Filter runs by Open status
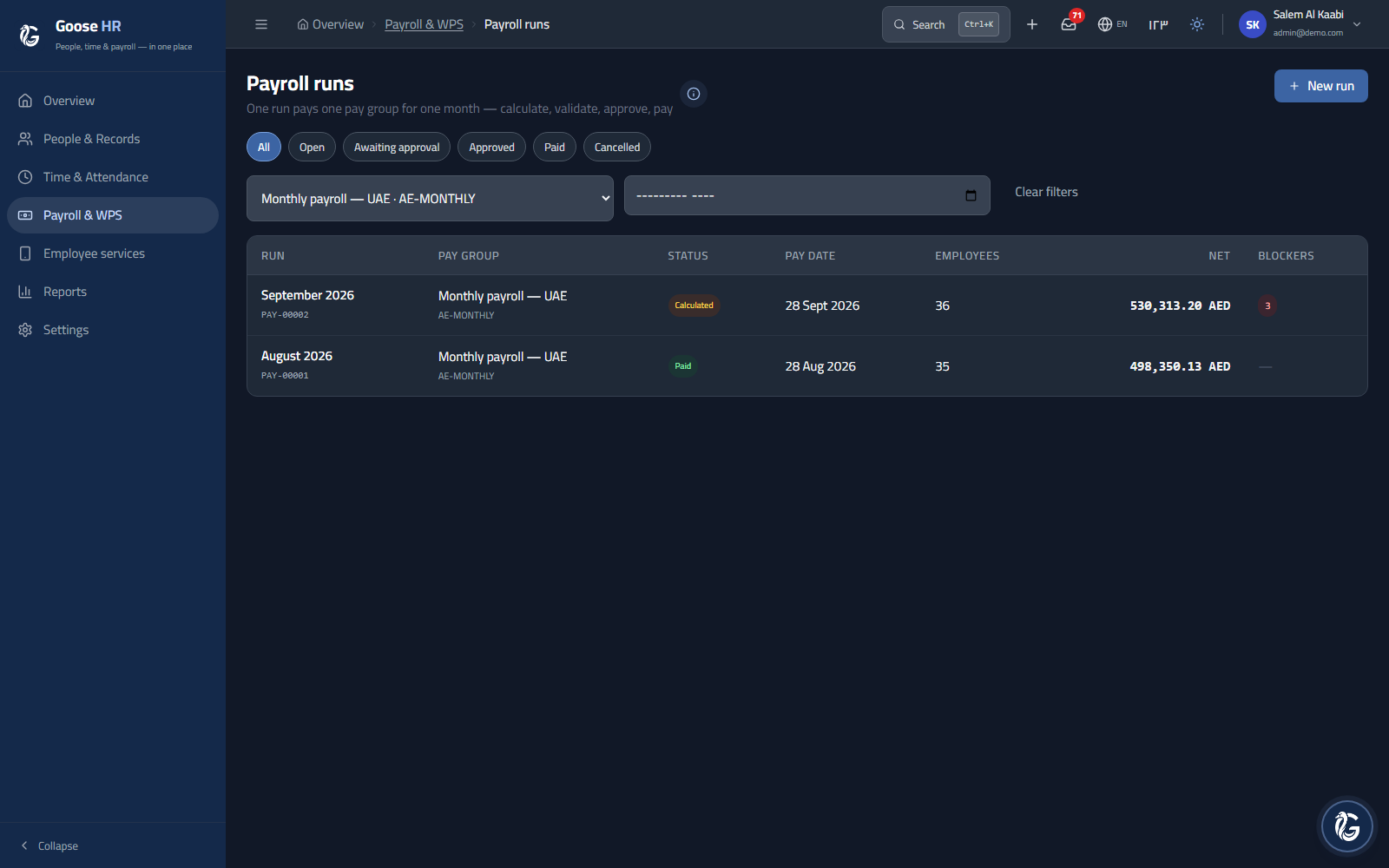 tap(312, 147)
